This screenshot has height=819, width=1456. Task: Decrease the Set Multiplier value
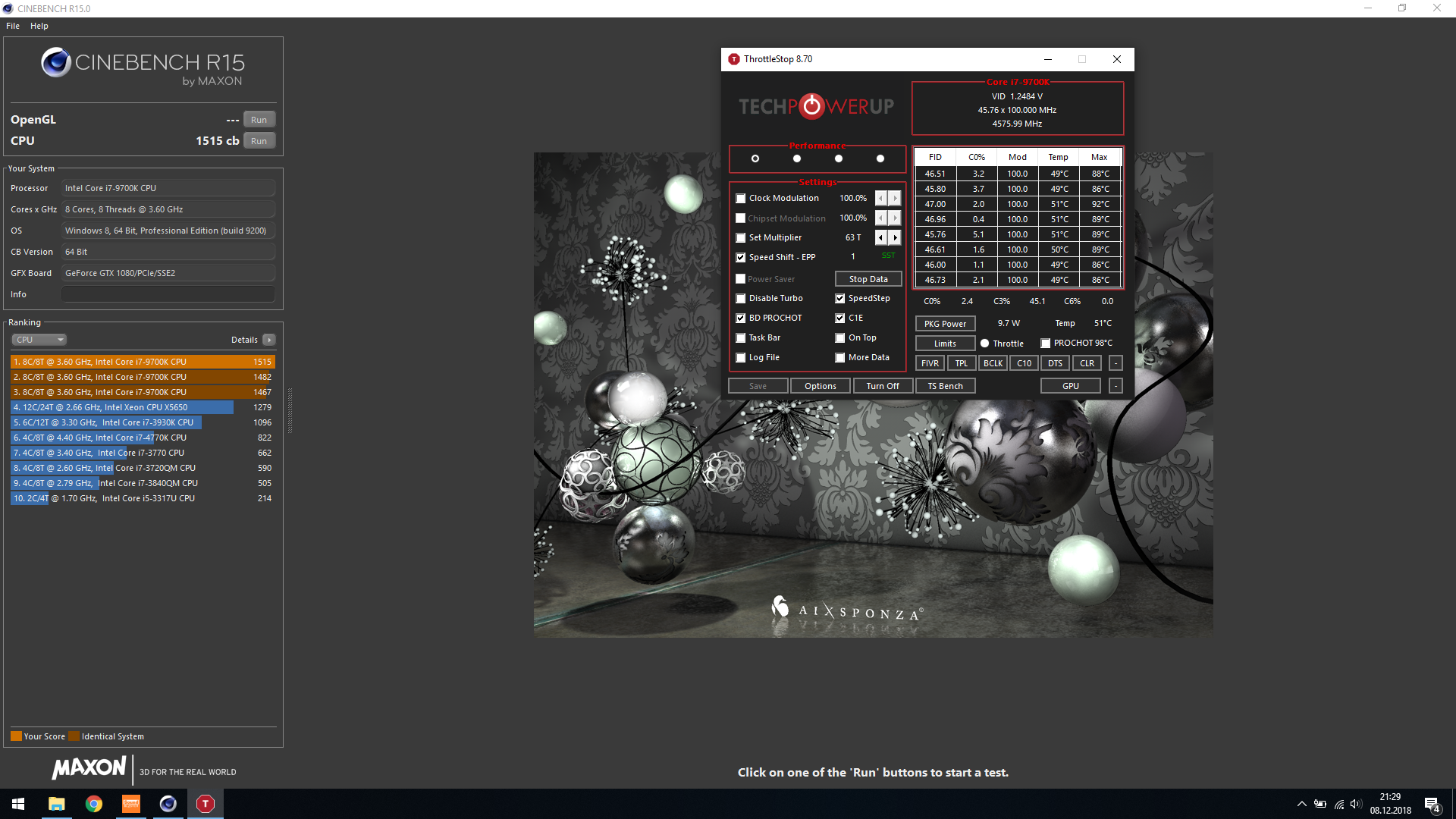pos(880,237)
